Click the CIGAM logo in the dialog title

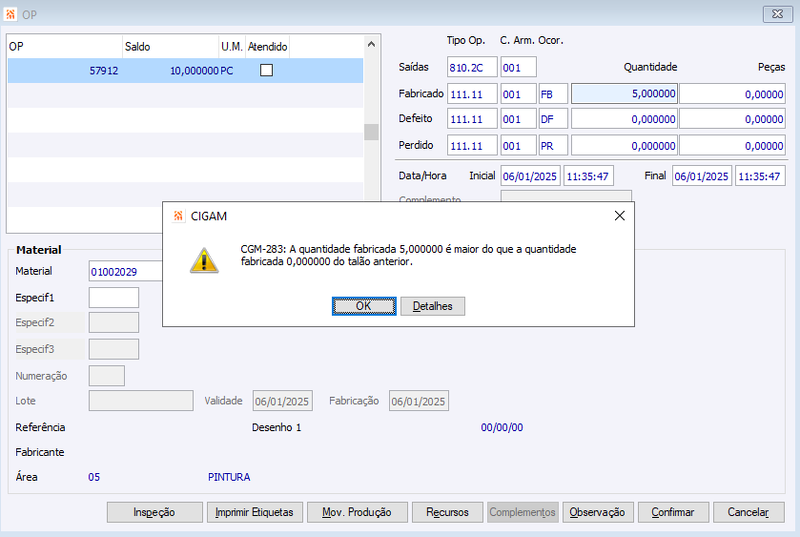[178, 216]
